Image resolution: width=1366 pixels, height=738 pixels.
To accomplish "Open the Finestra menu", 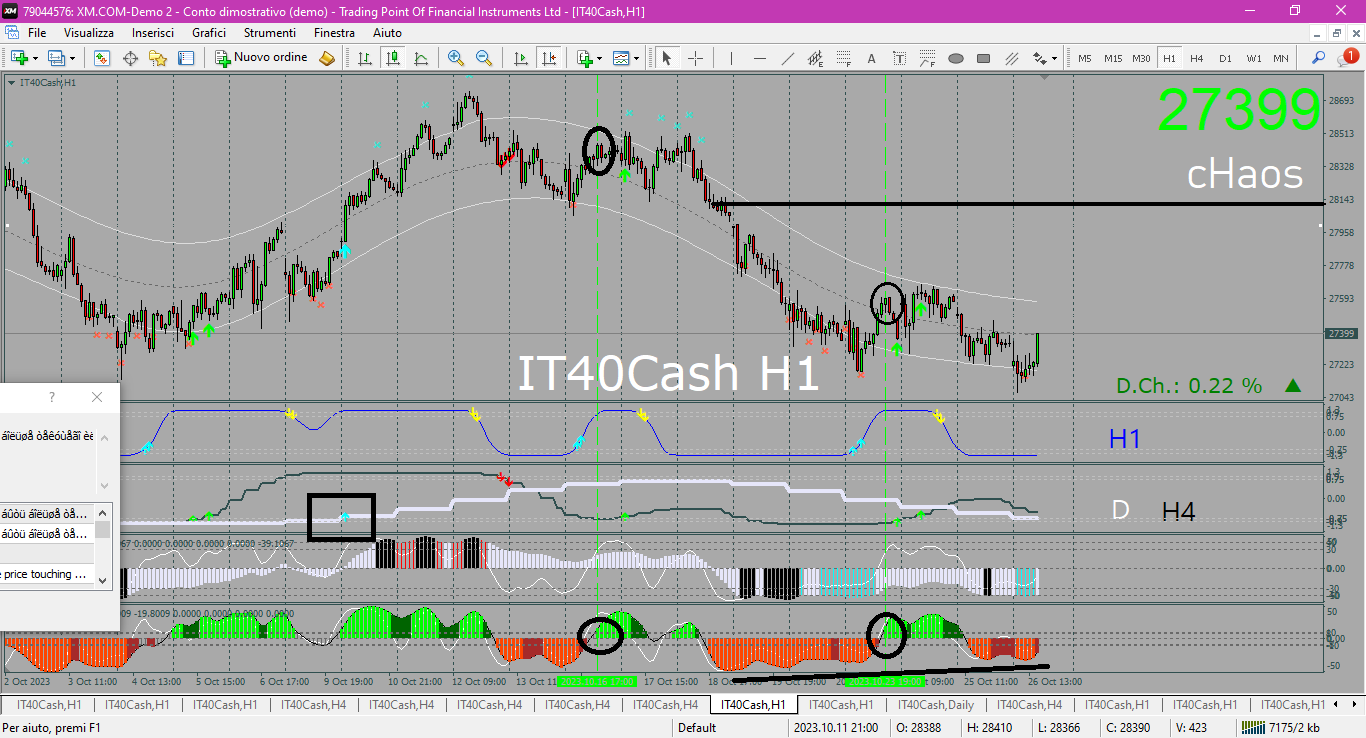I will [334, 33].
